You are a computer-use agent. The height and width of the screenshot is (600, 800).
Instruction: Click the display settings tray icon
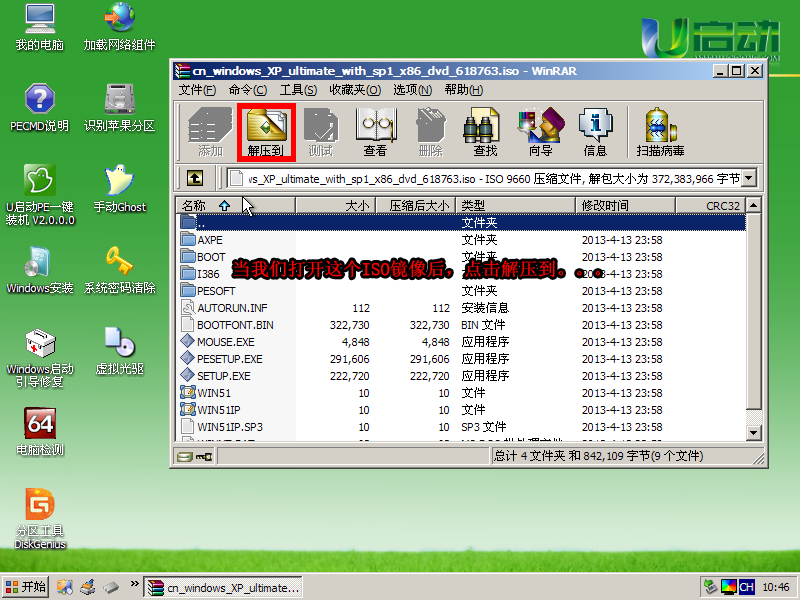pyautogui.click(x=729, y=587)
